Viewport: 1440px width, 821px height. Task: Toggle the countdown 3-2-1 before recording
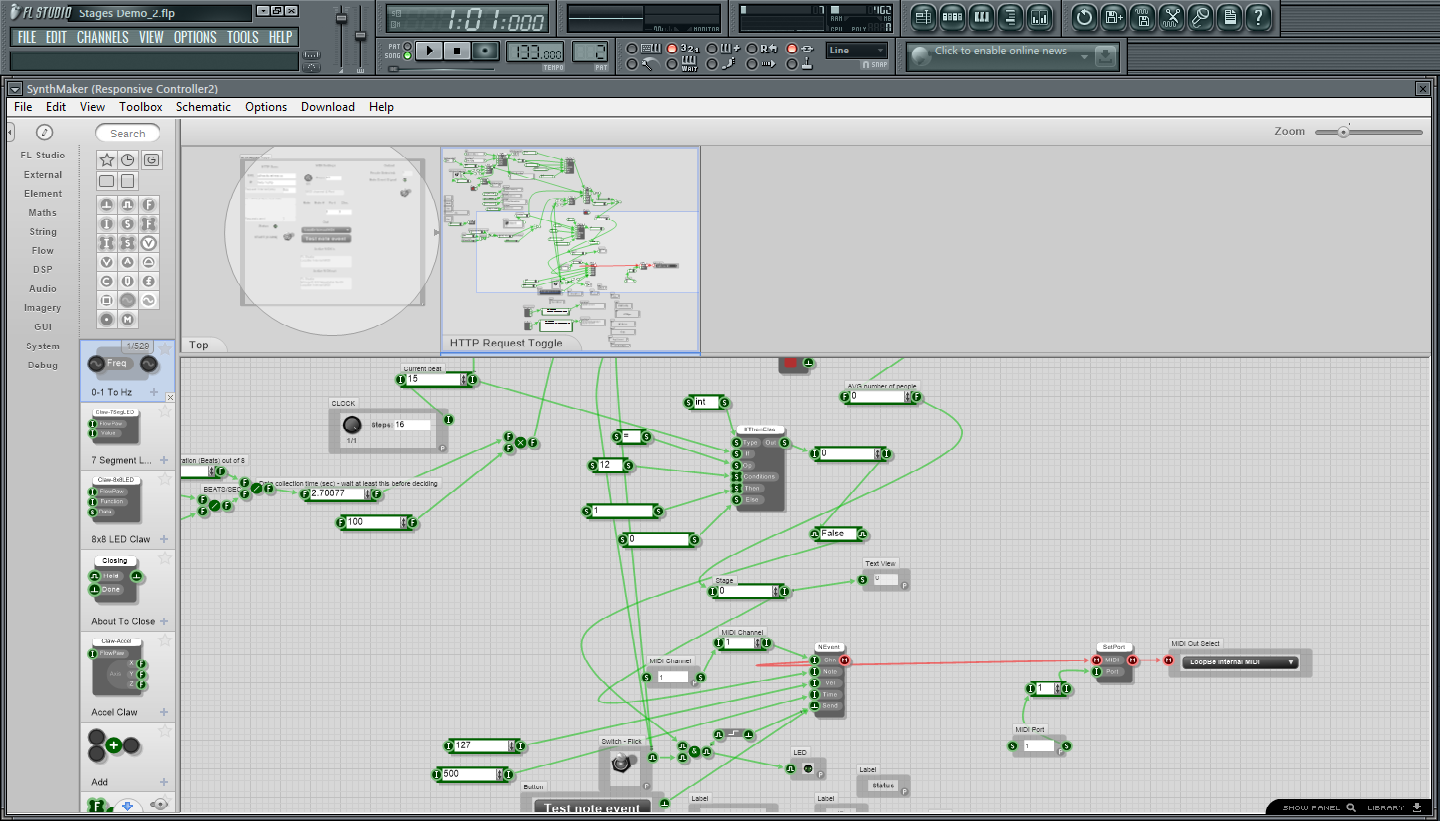pyautogui.click(x=672, y=48)
